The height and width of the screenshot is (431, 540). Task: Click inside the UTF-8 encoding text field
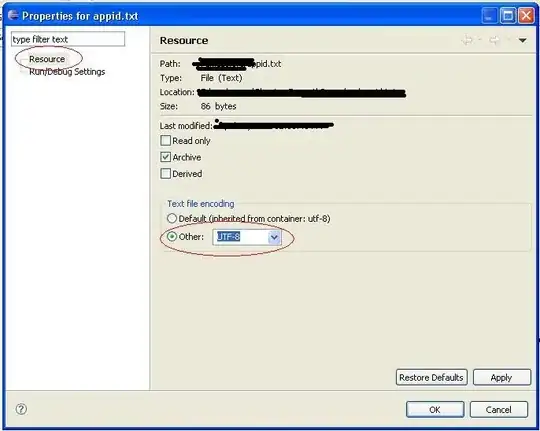click(240, 237)
